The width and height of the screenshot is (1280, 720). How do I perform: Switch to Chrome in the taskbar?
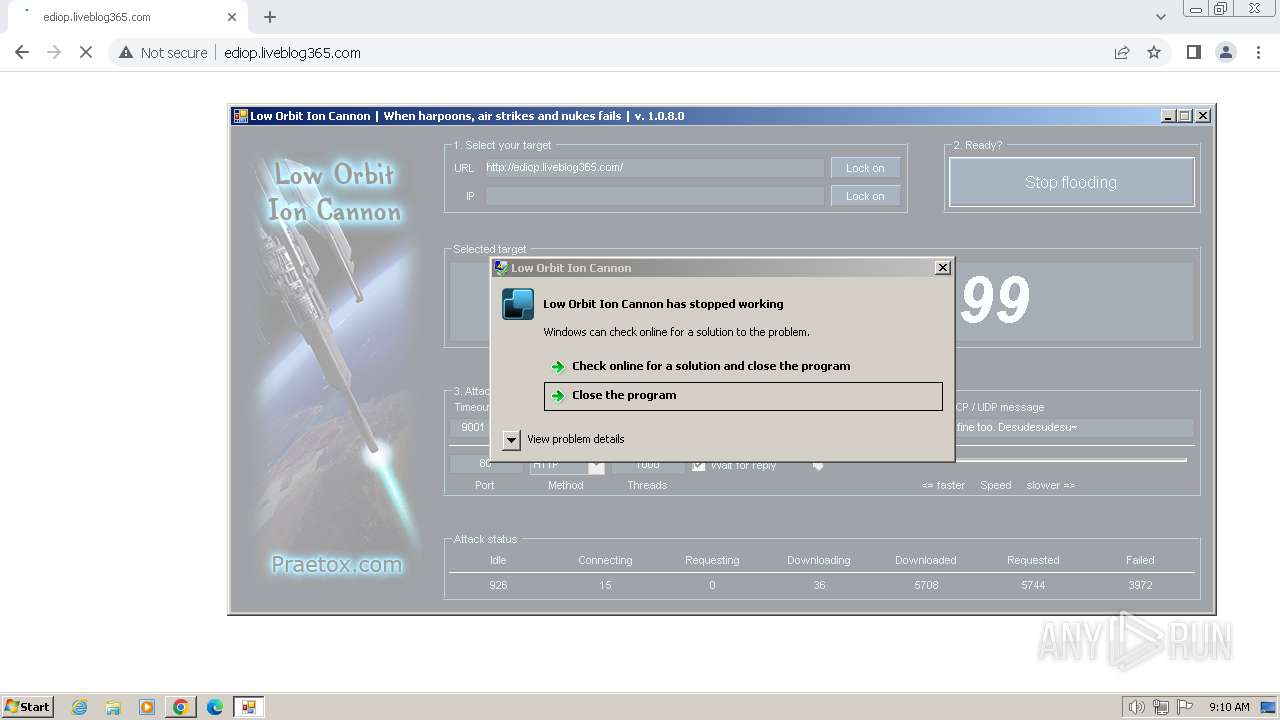tap(180, 707)
